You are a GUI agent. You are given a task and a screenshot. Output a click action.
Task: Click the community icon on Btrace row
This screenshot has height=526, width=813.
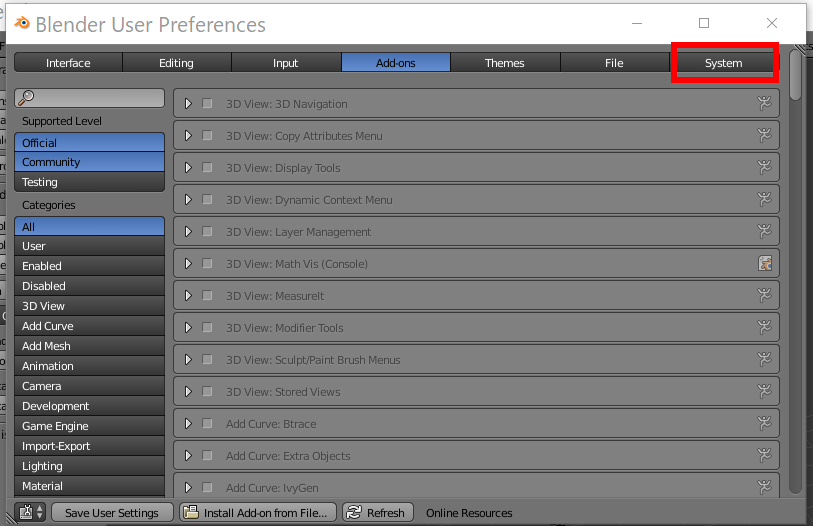764,423
